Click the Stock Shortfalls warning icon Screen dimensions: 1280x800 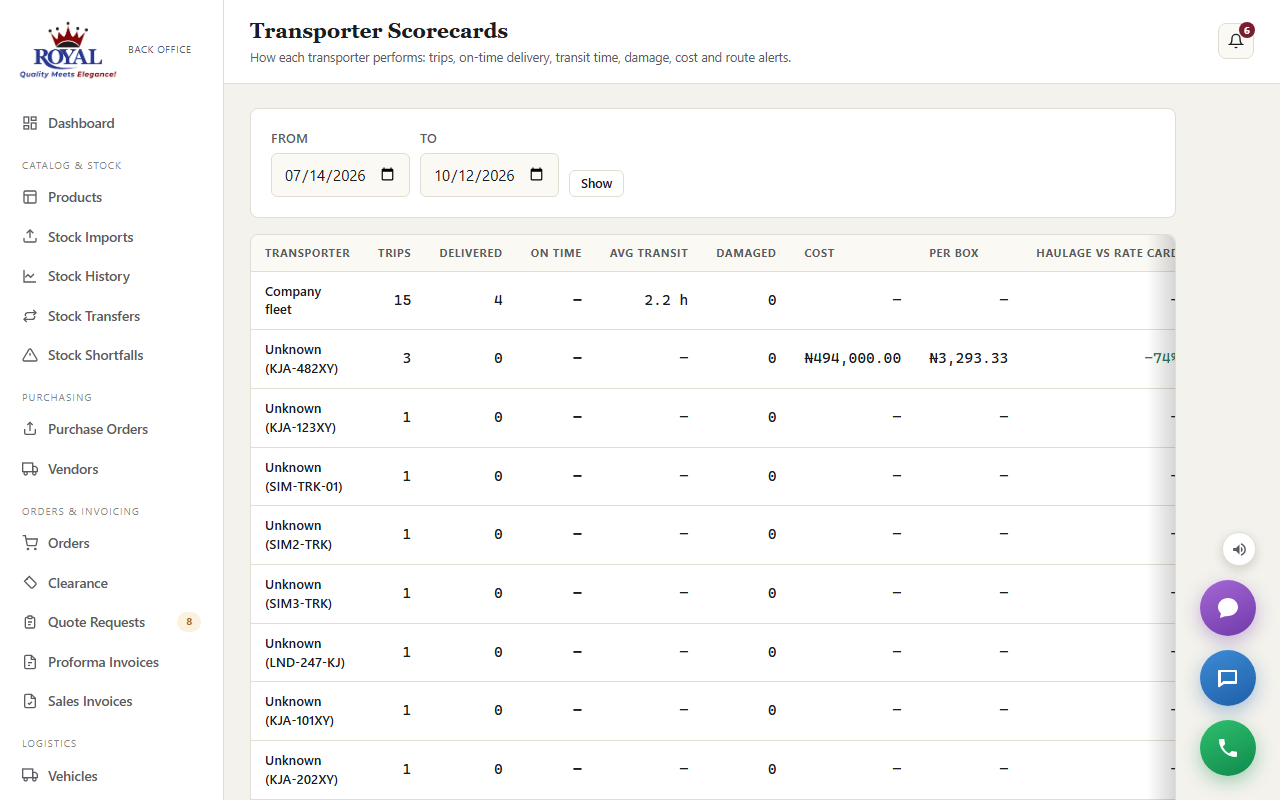click(x=30, y=355)
